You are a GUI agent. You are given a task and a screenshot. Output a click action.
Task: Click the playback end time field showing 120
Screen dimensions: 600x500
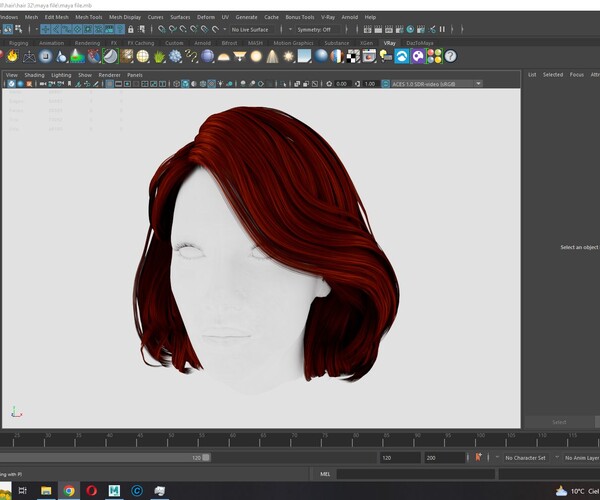(399, 458)
